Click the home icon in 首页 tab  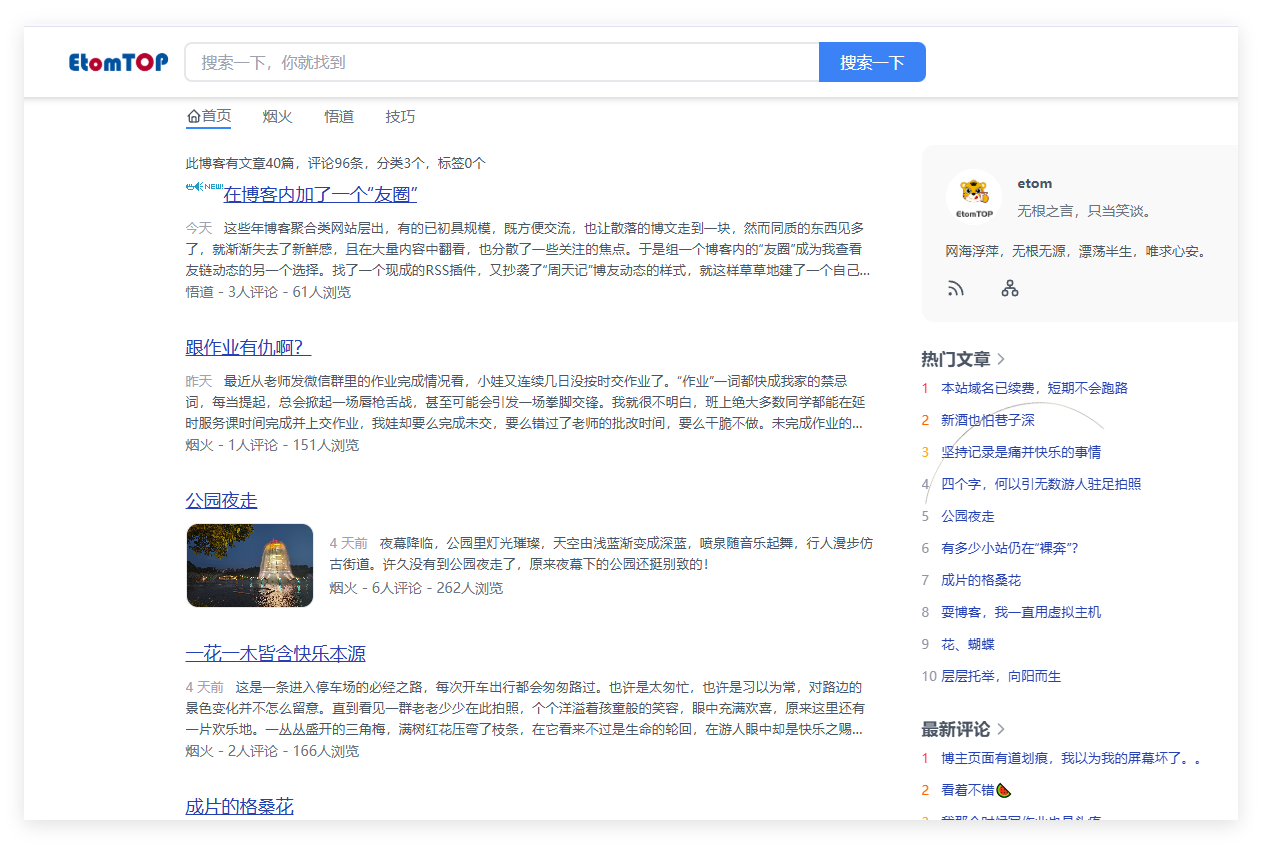194,117
